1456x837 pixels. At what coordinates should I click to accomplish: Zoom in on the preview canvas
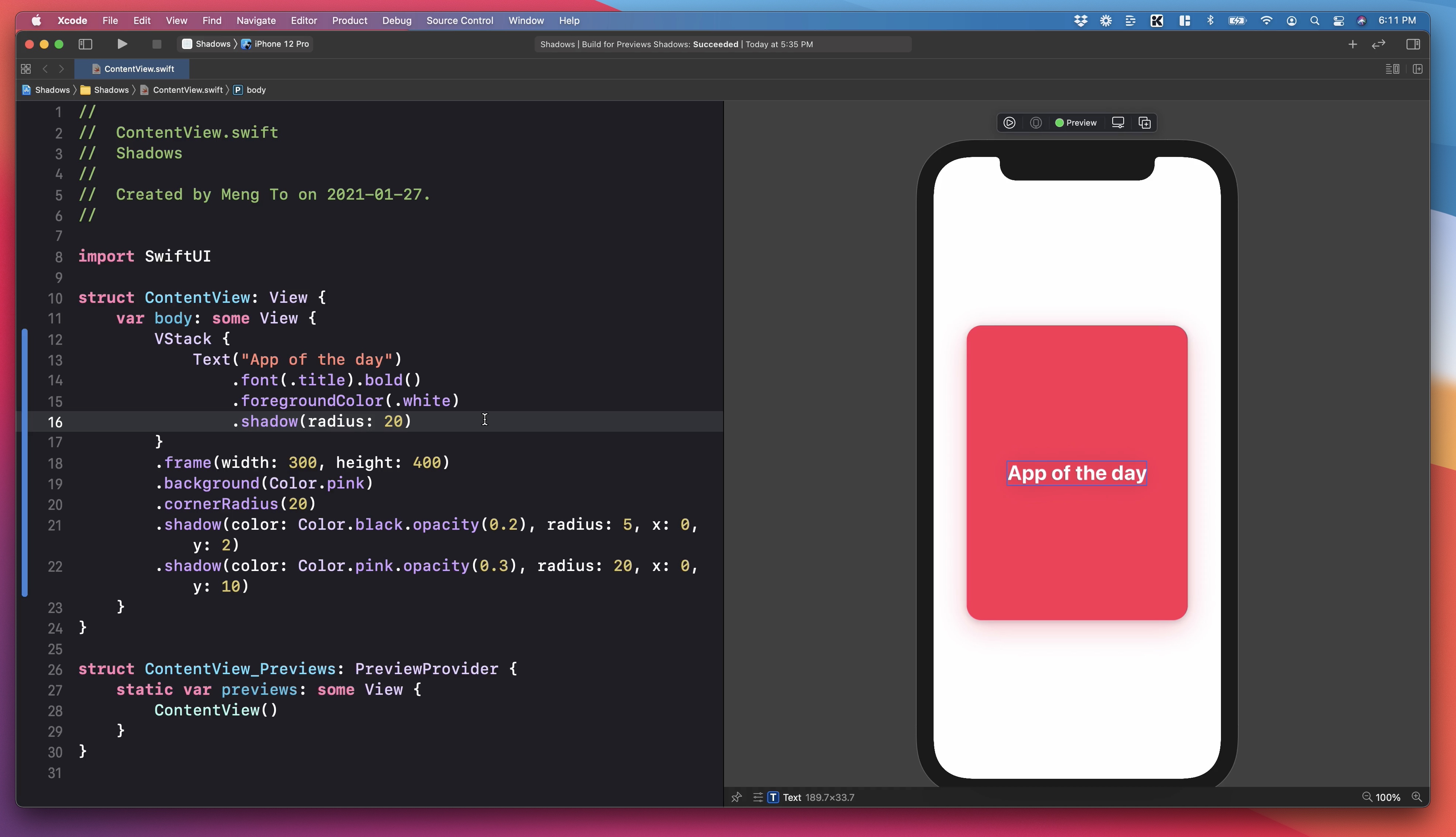pos(1417,797)
